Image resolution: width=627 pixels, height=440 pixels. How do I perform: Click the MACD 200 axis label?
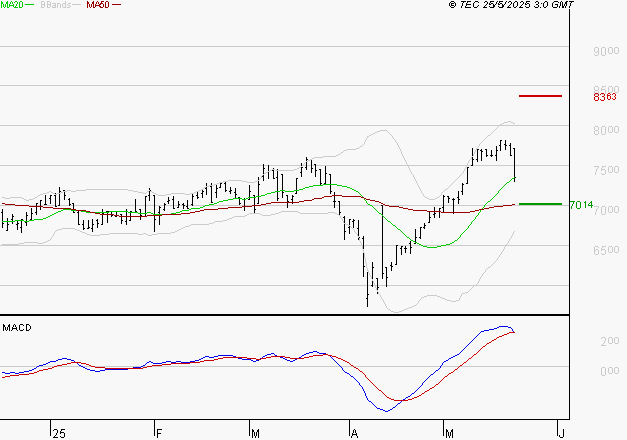coord(610,341)
